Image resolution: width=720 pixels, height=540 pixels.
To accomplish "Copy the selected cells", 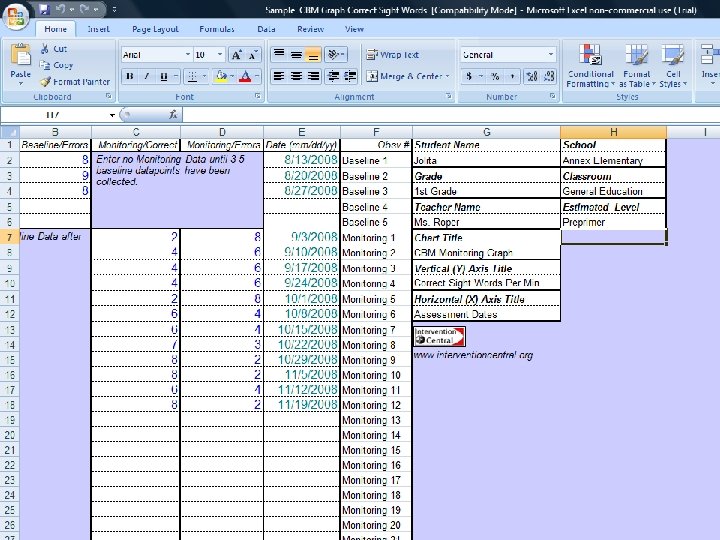I will (56, 65).
